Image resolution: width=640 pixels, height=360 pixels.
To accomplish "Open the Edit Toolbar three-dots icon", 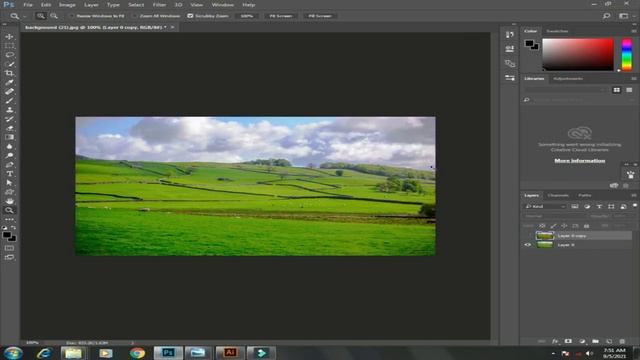I will pos(9,219).
